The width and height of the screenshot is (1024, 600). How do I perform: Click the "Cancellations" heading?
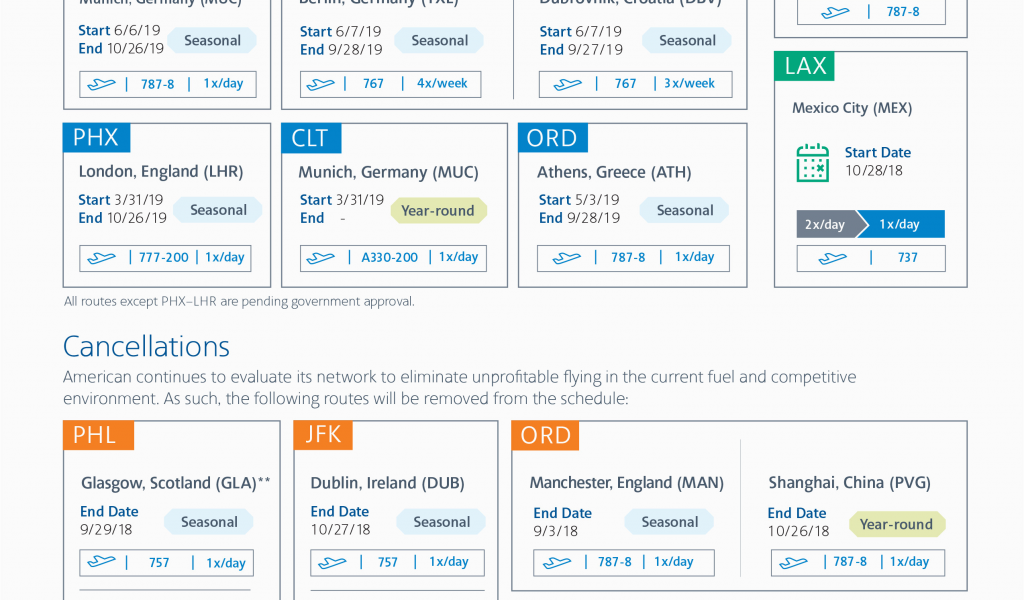(146, 347)
